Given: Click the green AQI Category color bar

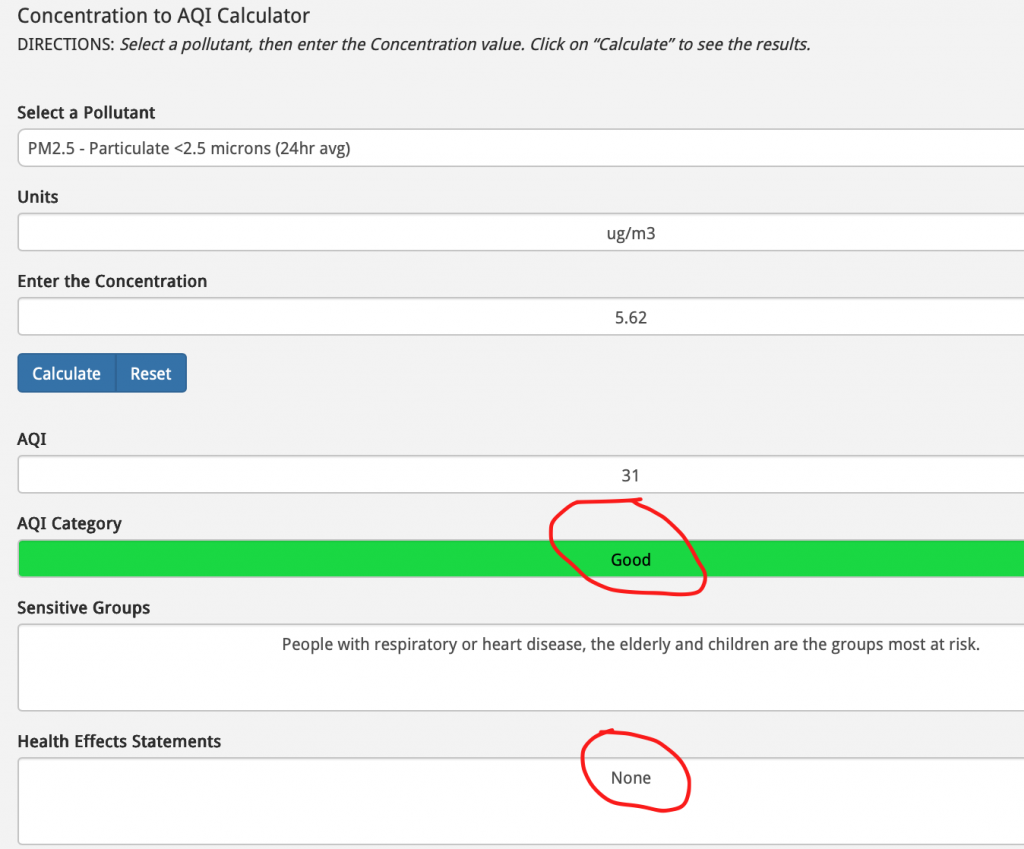Looking at the screenshot, I should click(x=300, y=559).
